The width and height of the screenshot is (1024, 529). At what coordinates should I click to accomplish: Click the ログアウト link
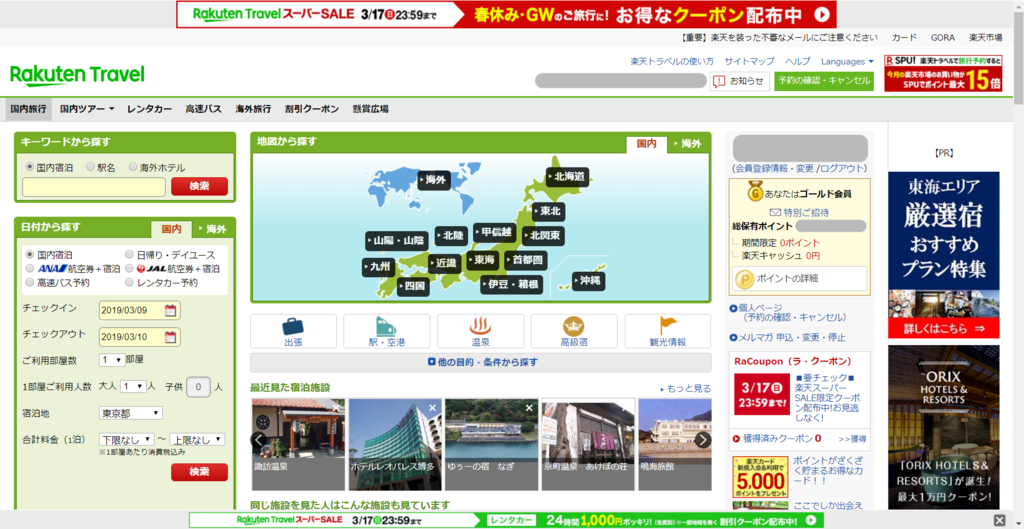pos(842,168)
